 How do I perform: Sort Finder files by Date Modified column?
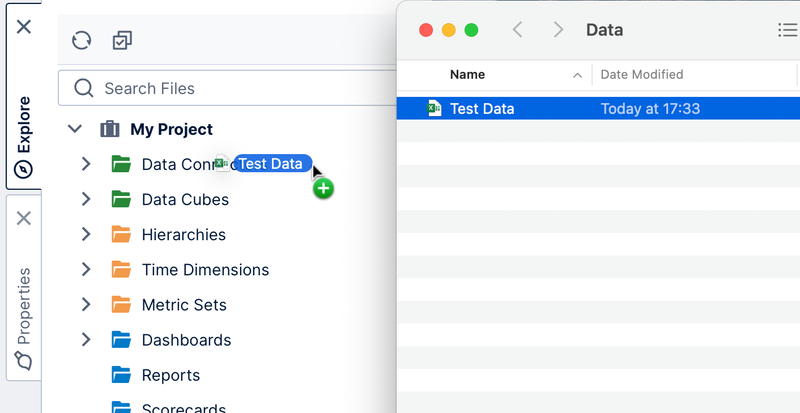point(642,75)
